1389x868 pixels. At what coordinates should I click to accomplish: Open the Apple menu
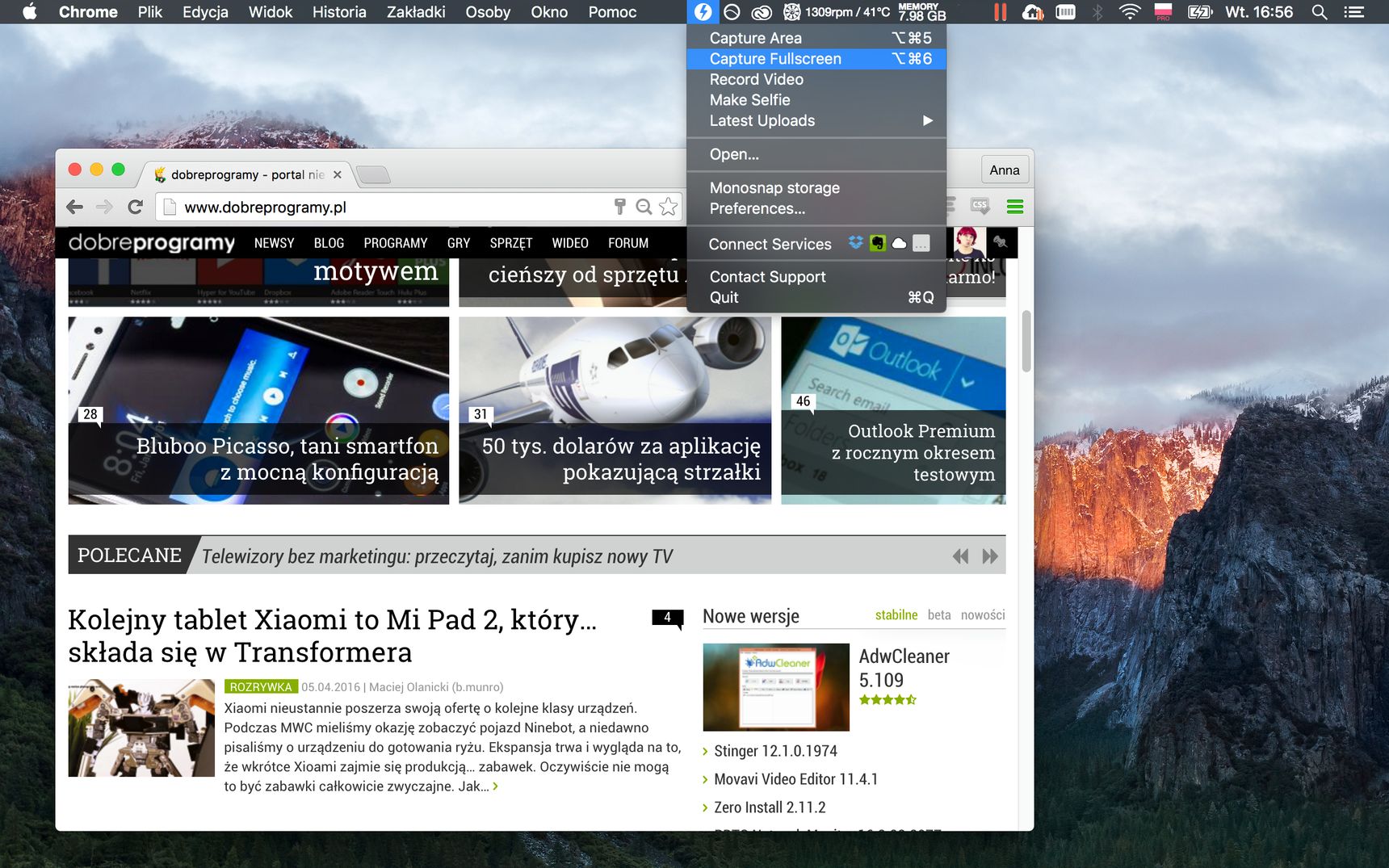29,11
